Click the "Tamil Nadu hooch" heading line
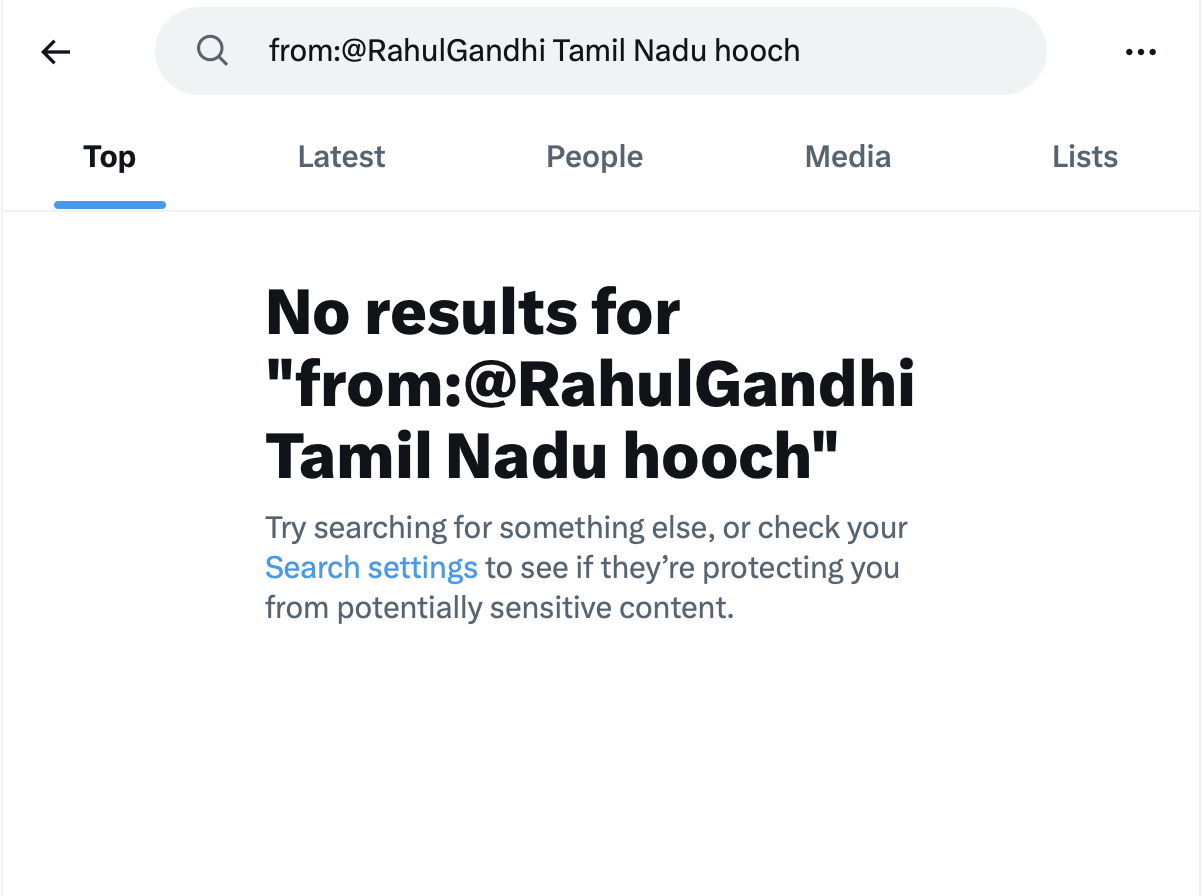Viewport: 1202px width, 896px height. tap(550, 457)
